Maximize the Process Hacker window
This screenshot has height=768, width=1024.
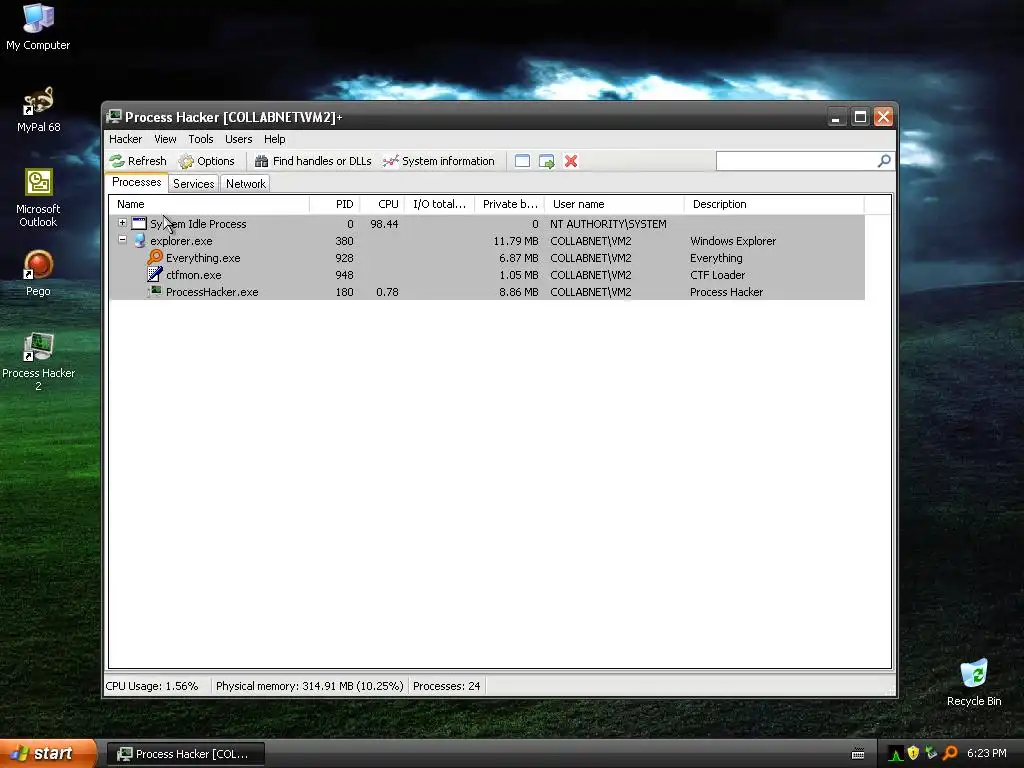pyautogui.click(x=859, y=117)
